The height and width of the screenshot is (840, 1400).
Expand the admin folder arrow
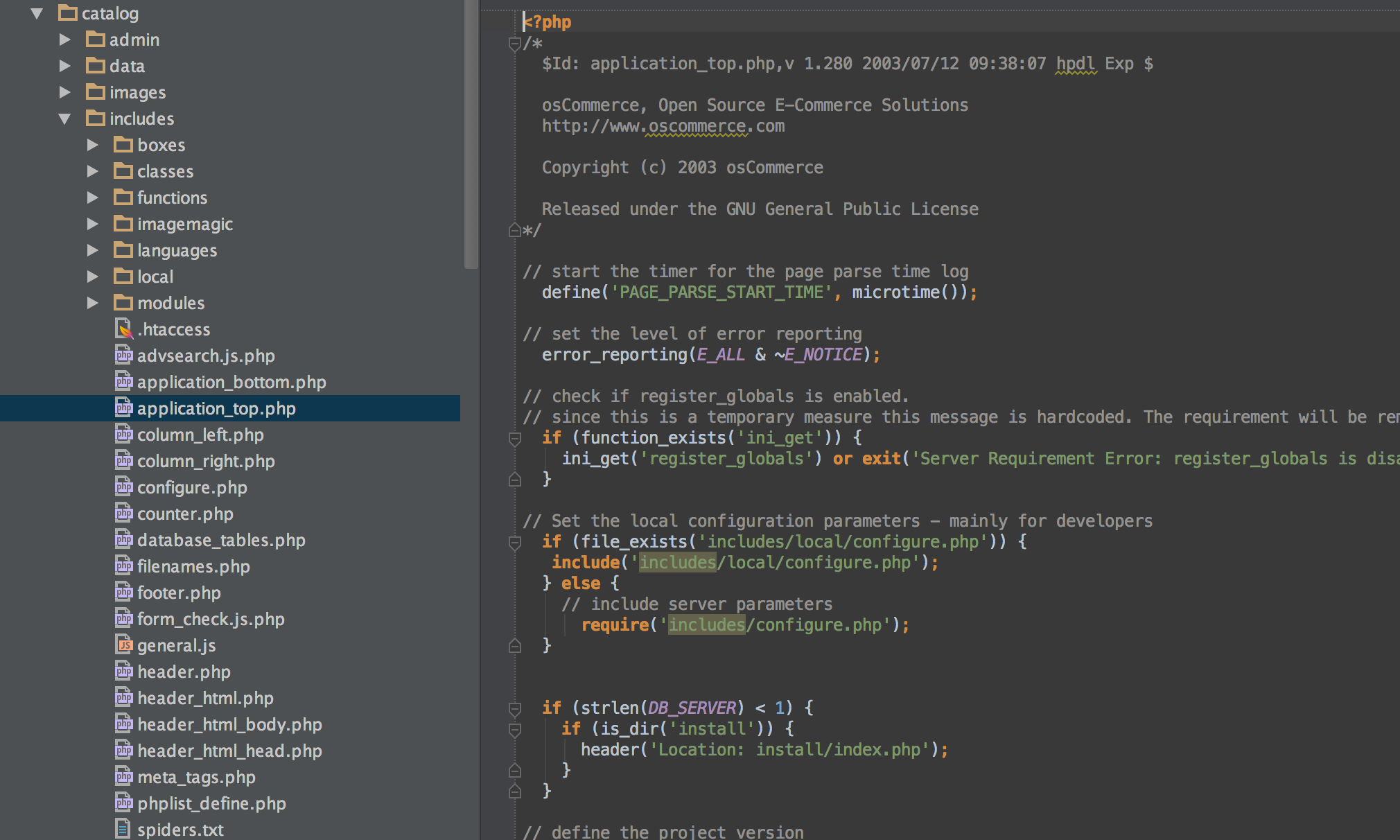click(64, 40)
